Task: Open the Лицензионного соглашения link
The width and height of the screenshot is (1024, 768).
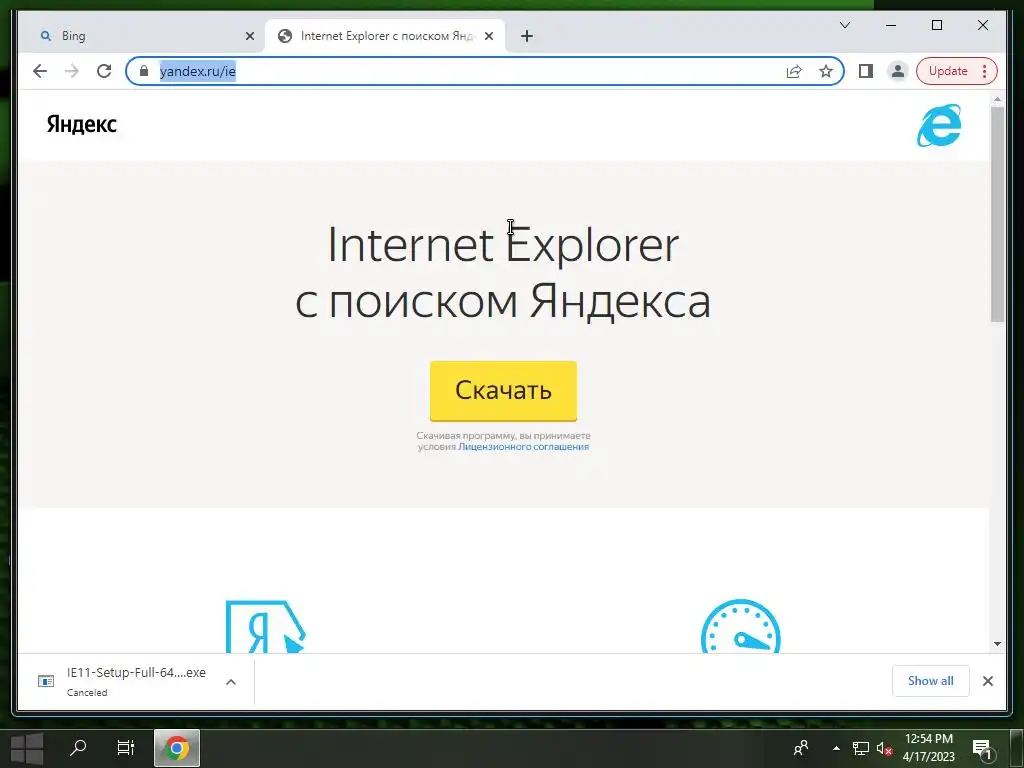Action: click(x=524, y=447)
